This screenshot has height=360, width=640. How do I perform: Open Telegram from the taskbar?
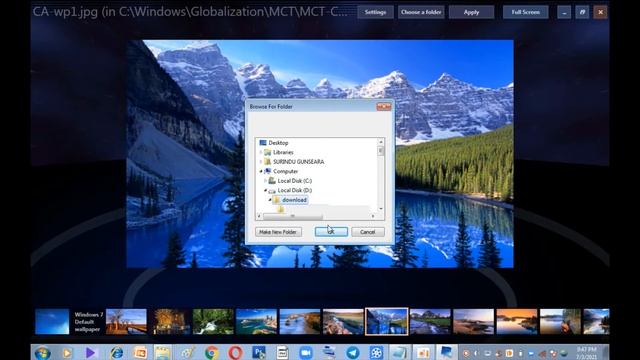353,353
